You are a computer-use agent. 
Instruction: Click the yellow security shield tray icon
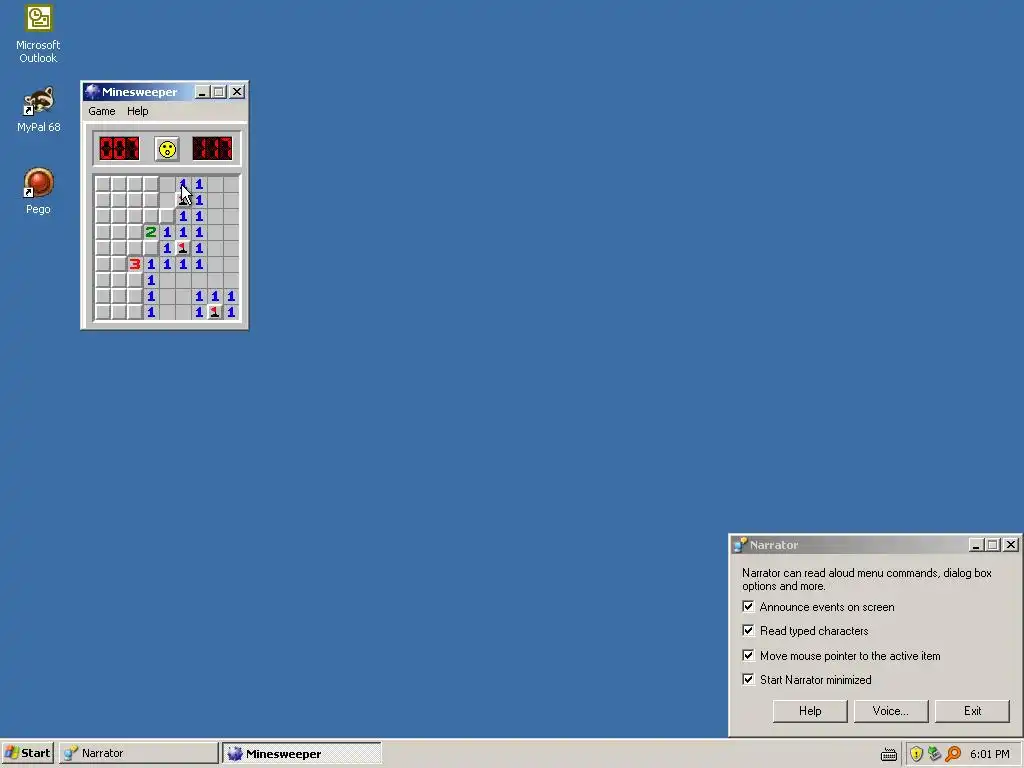click(916, 754)
